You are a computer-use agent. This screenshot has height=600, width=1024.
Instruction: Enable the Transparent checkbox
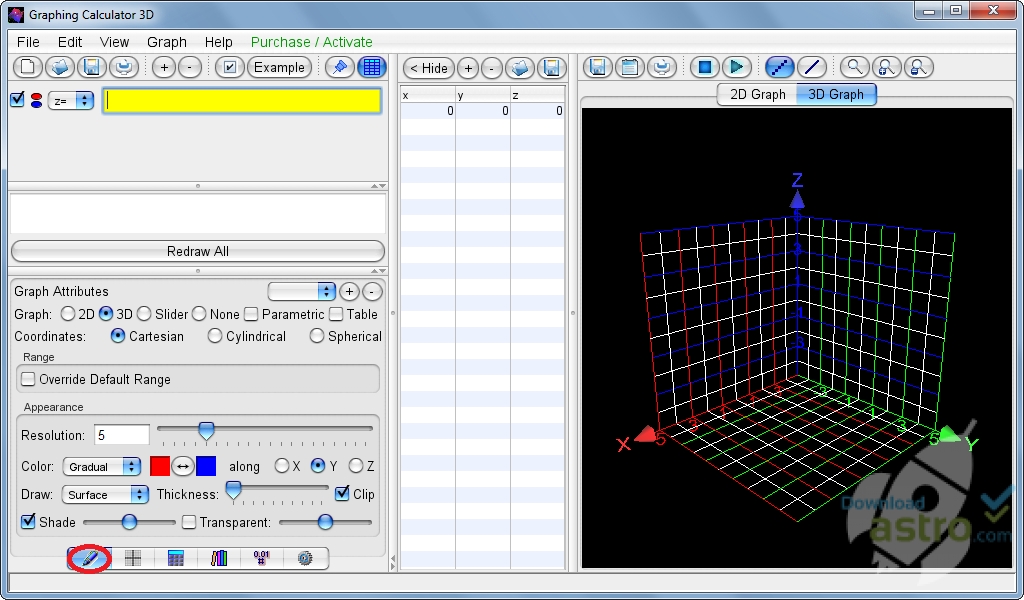[x=189, y=522]
